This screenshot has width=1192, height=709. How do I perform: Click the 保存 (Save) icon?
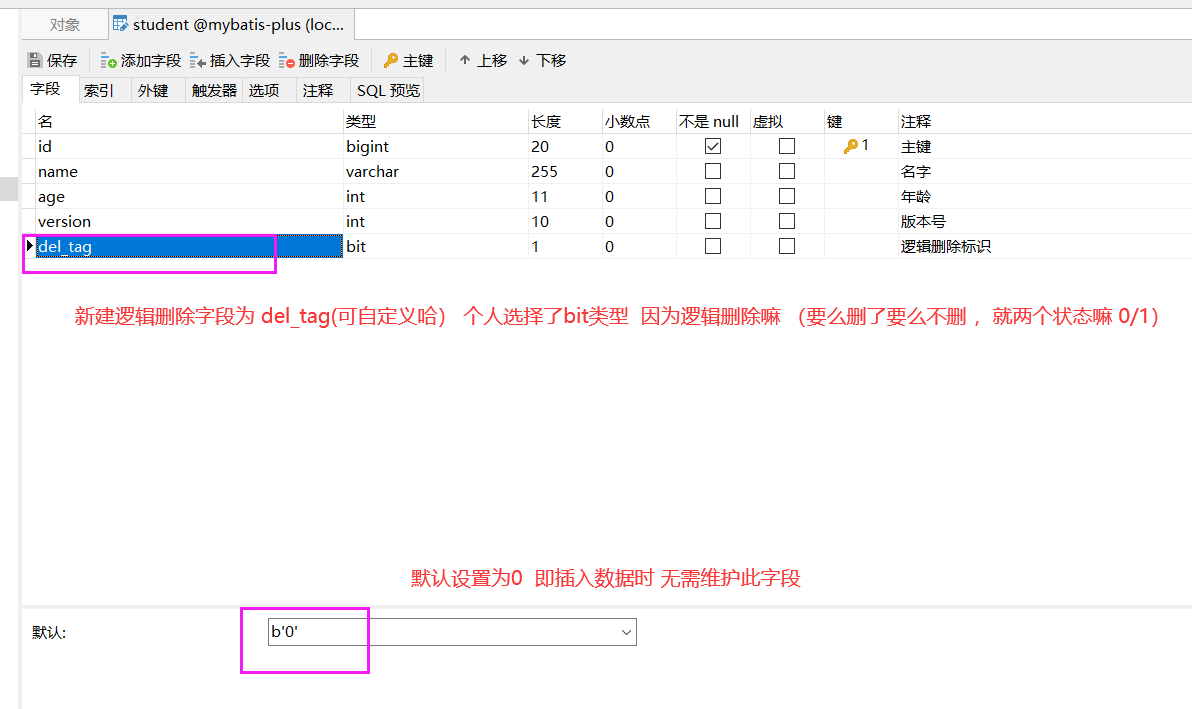(33, 60)
